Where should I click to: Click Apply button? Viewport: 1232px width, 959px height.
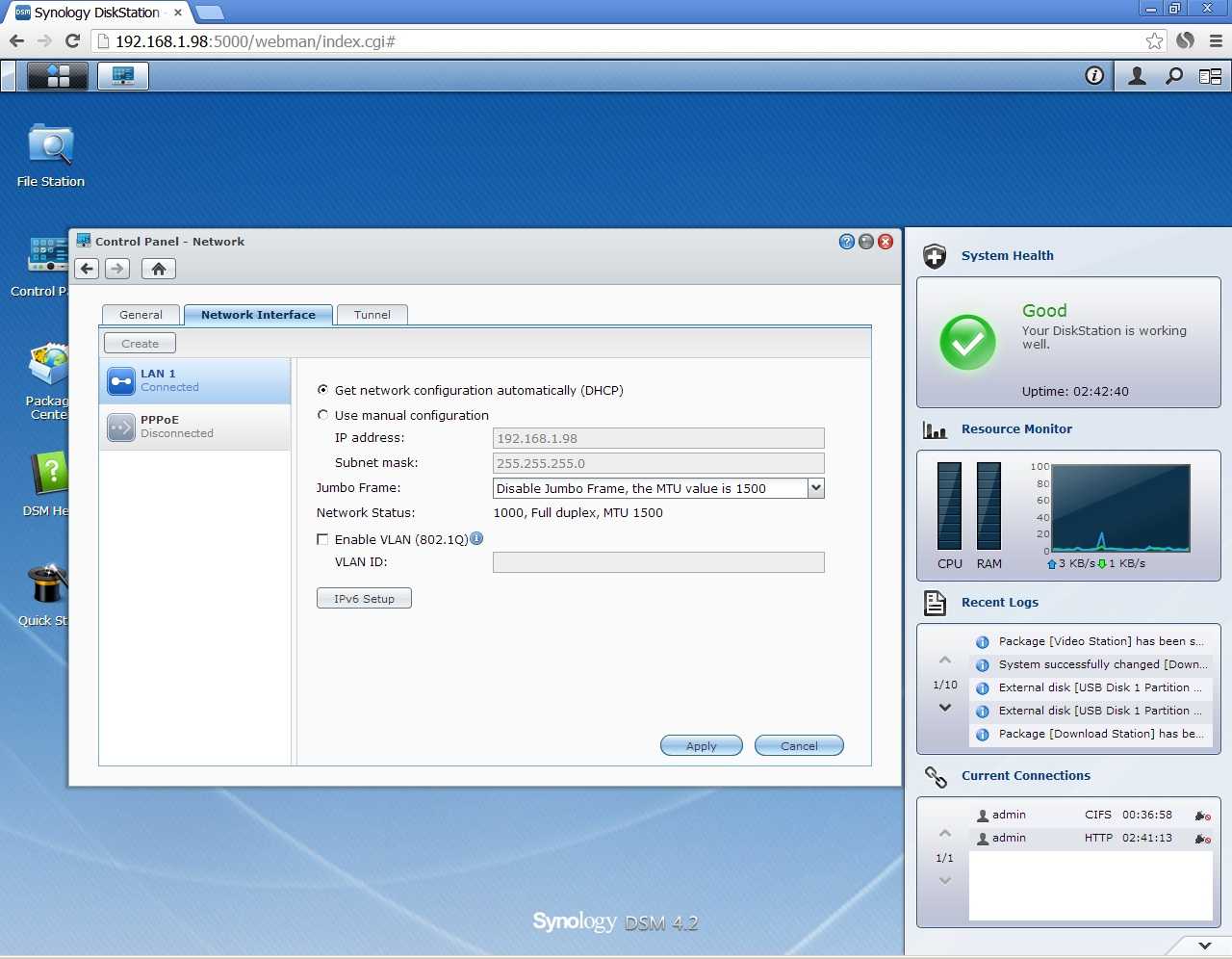pos(702,746)
